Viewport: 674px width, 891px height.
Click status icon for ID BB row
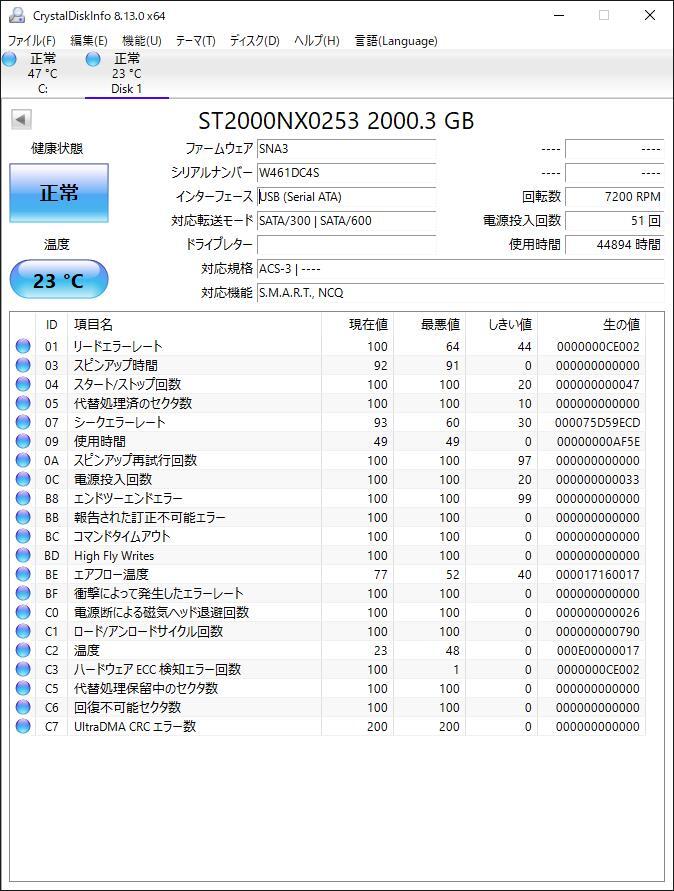pos(23,517)
